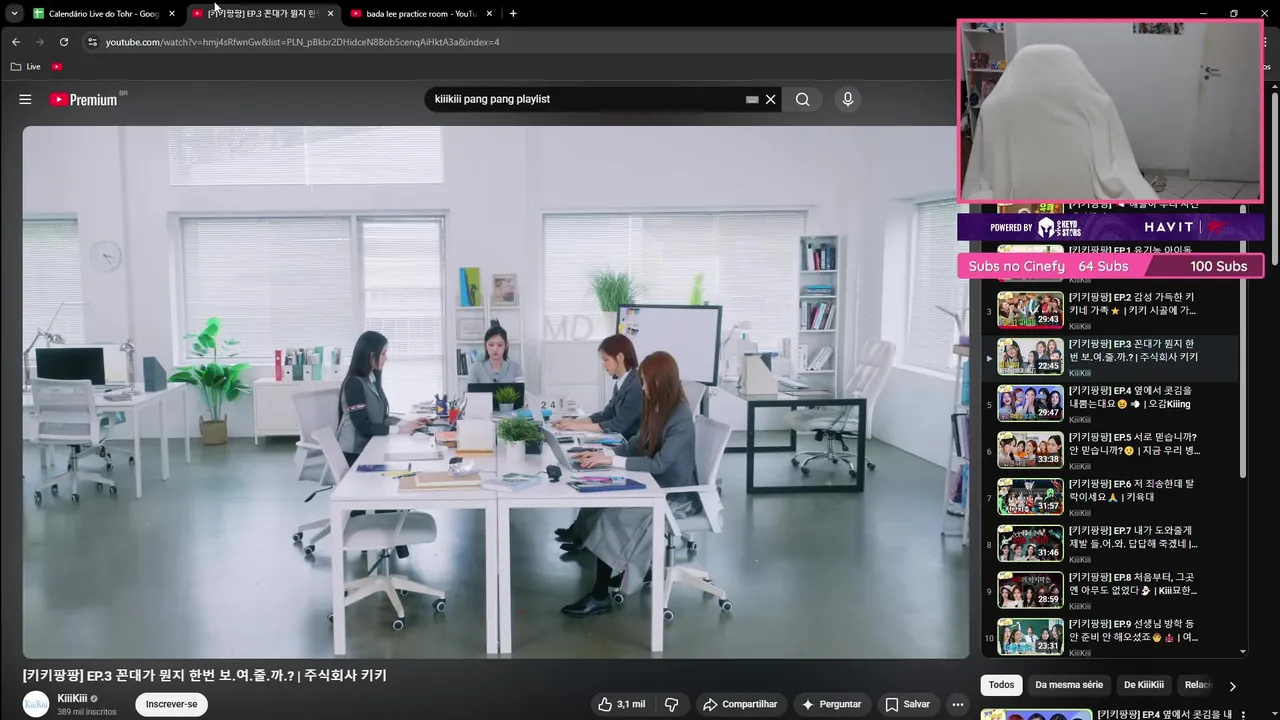Select the Da mesma série chip
This screenshot has height=720, width=1280.
point(1069,685)
